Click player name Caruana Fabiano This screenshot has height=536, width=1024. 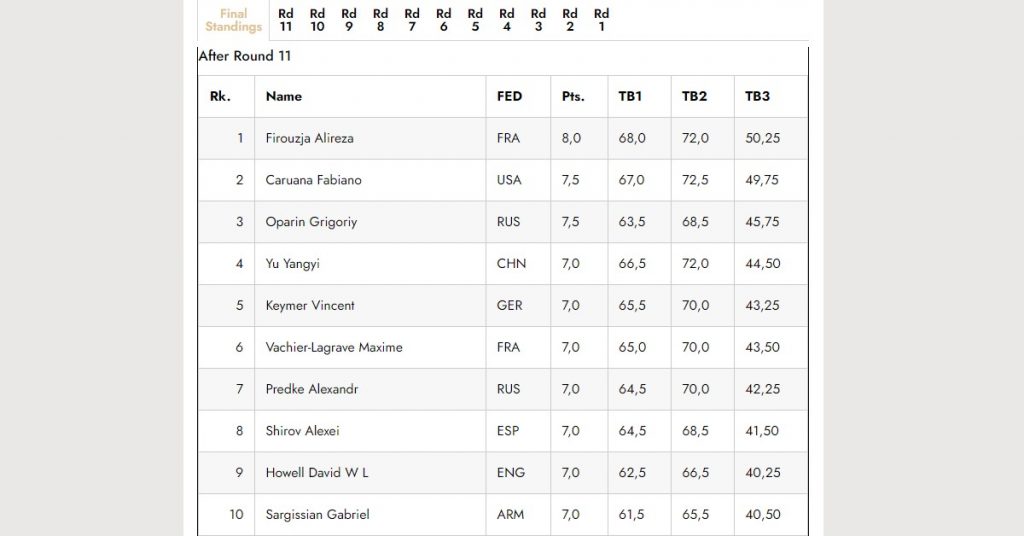313,180
